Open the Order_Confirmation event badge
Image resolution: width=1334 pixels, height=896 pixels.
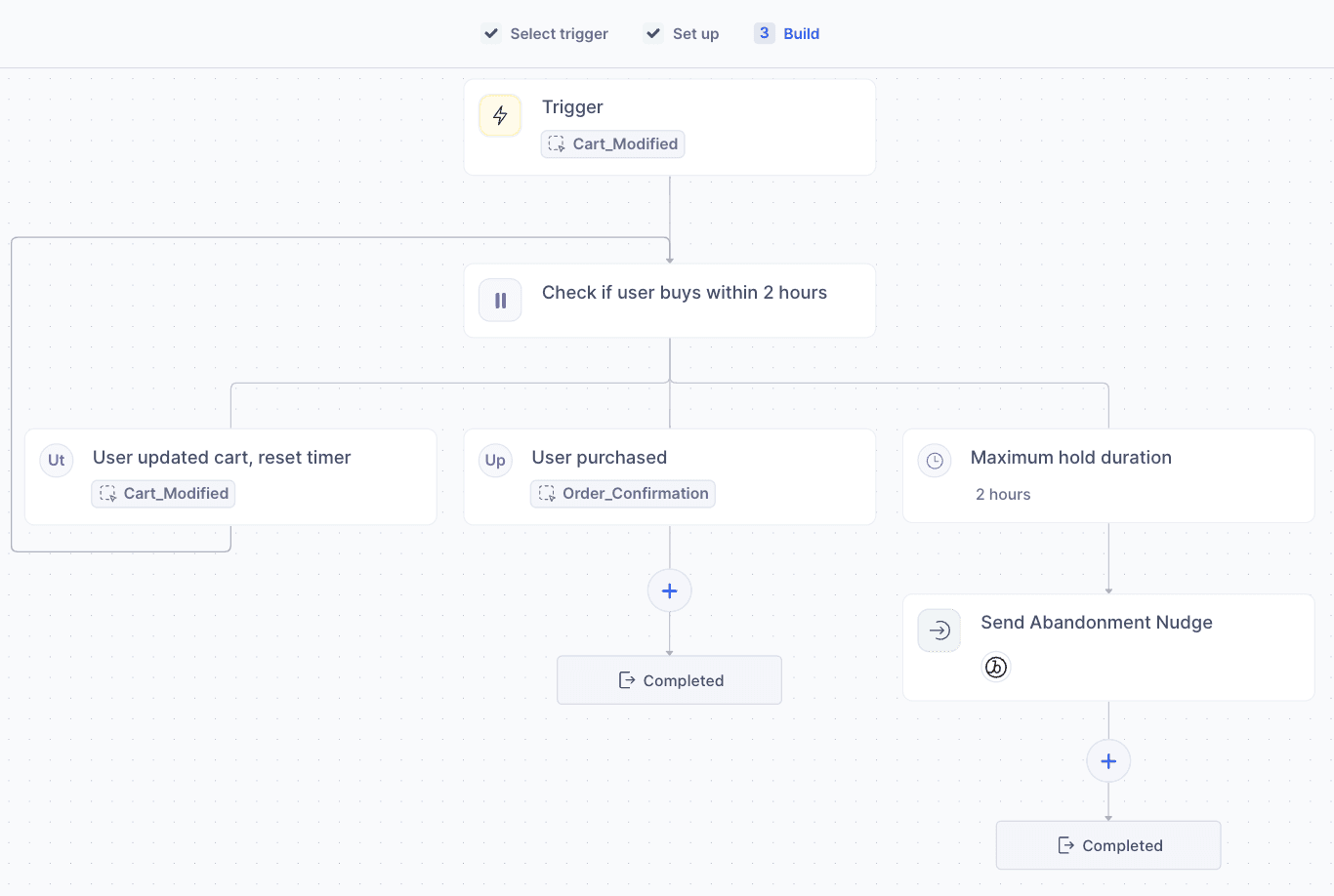(x=622, y=493)
